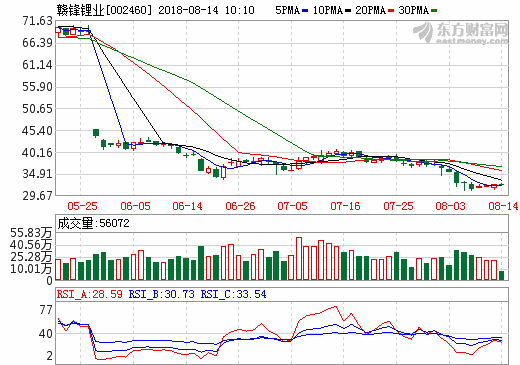Click the red 20PMA color swatch
The height and width of the screenshot is (365, 520).
click(x=391, y=11)
